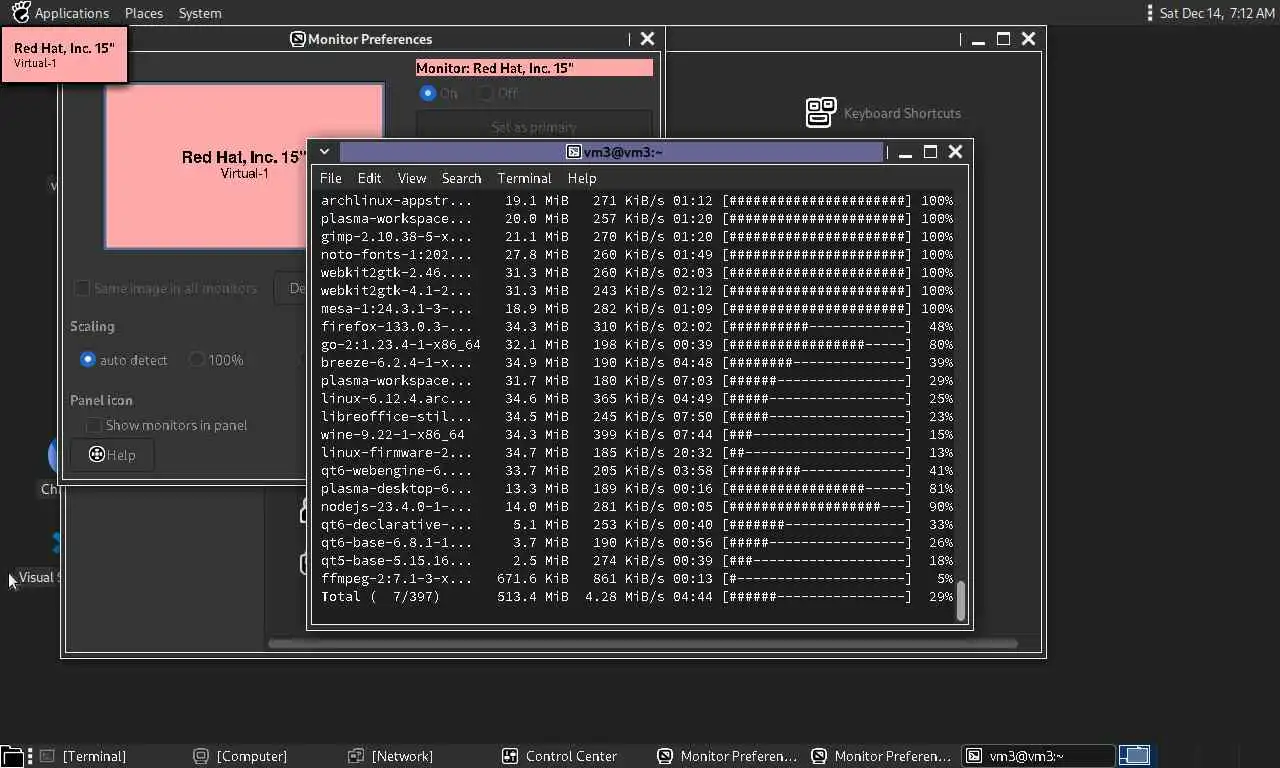Switch to second Monitor Preferences taskbar entry
This screenshot has width=1280, height=768.
pos(881,756)
